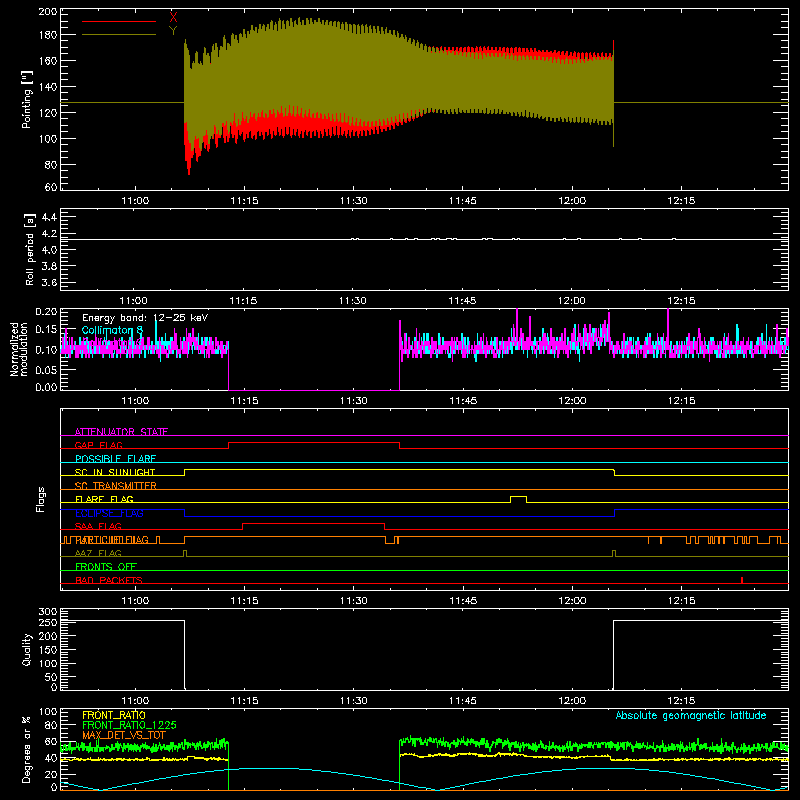Click the green FRONT_RATIO_1225 legend entry
The image size is (800, 800).
pyautogui.click(x=129, y=725)
